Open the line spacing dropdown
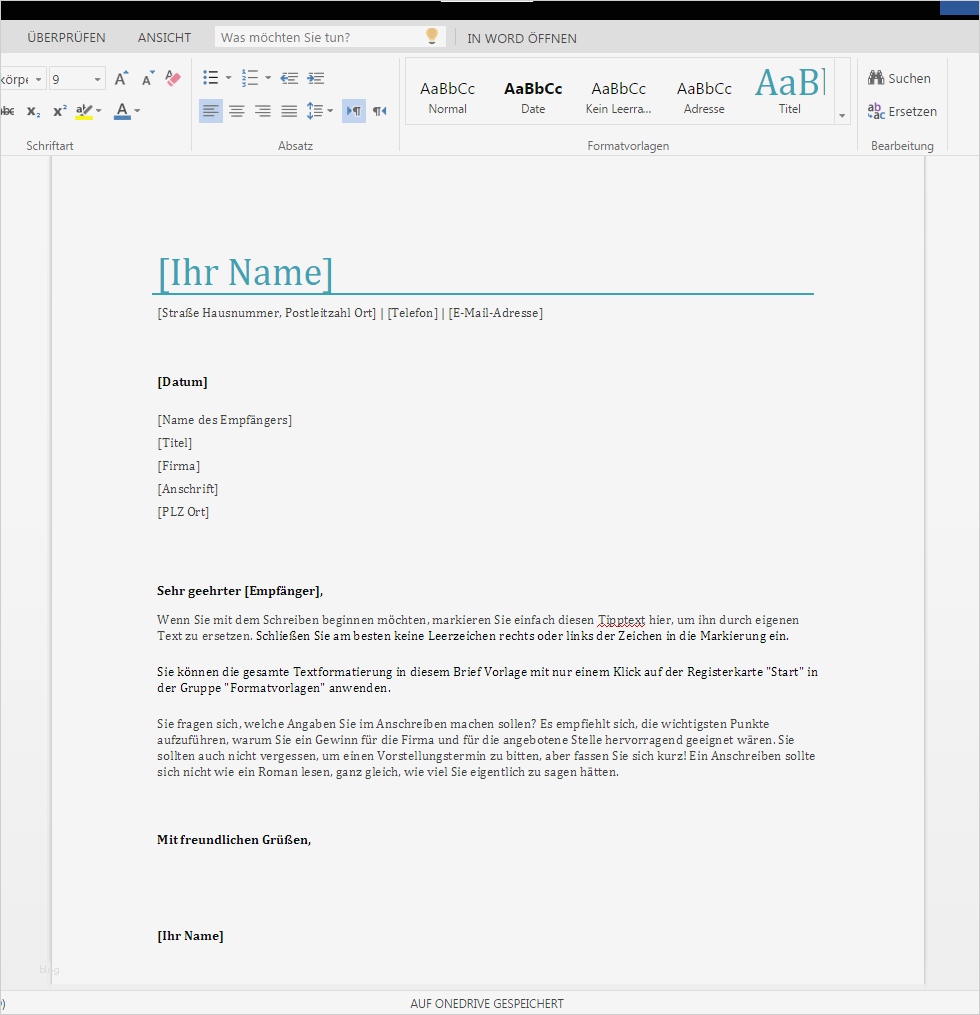The image size is (980, 1015). click(318, 112)
